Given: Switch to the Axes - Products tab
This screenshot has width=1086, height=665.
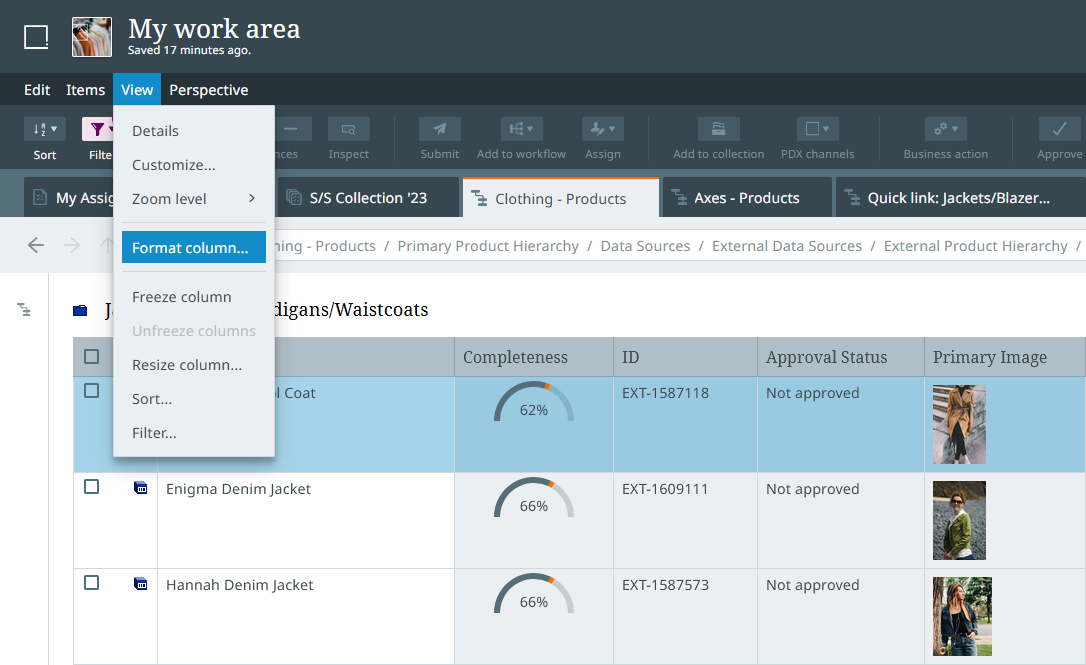Looking at the screenshot, I should tap(746, 198).
